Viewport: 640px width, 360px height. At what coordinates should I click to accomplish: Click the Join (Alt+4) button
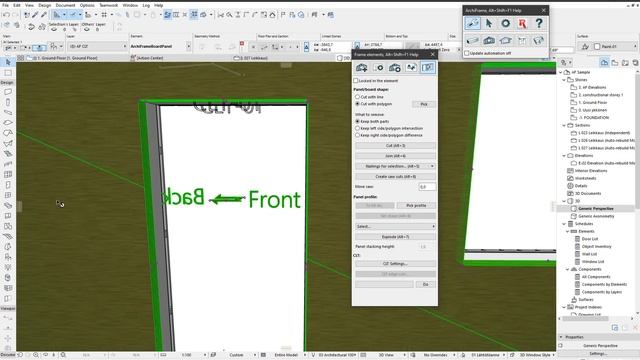[395, 156]
